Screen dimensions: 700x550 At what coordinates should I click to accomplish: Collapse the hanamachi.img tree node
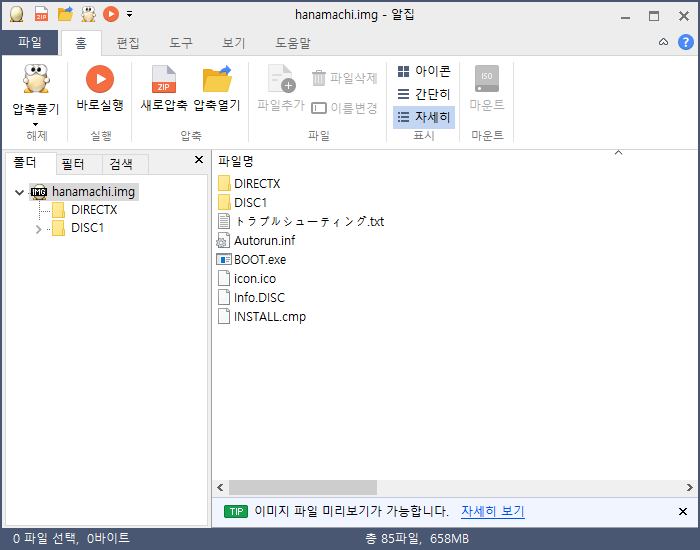coord(20,192)
